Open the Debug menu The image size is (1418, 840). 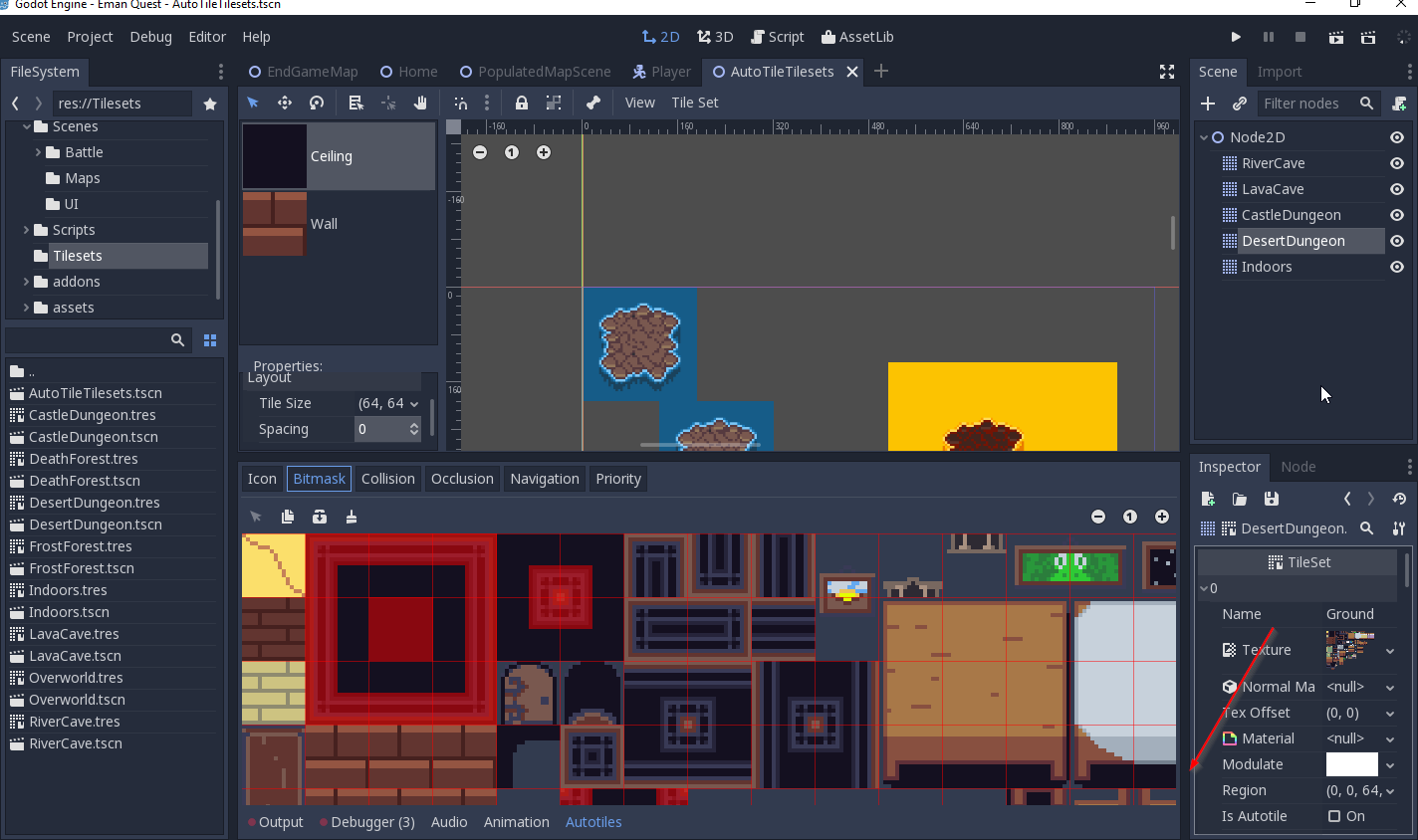[150, 37]
